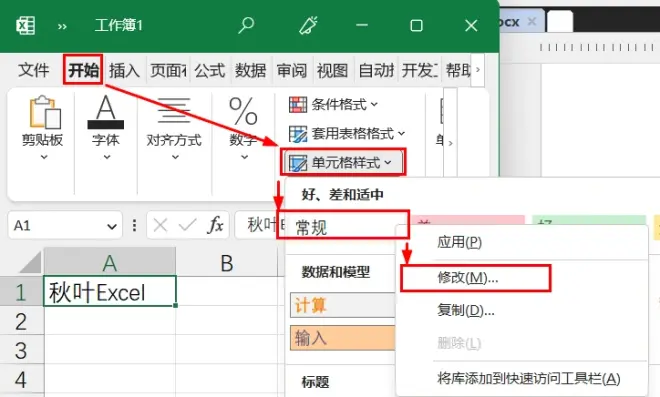This screenshot has width=660, height=397.
Task: Open 单元格样式 cell styles dropdown
Action: coord(343,162)
